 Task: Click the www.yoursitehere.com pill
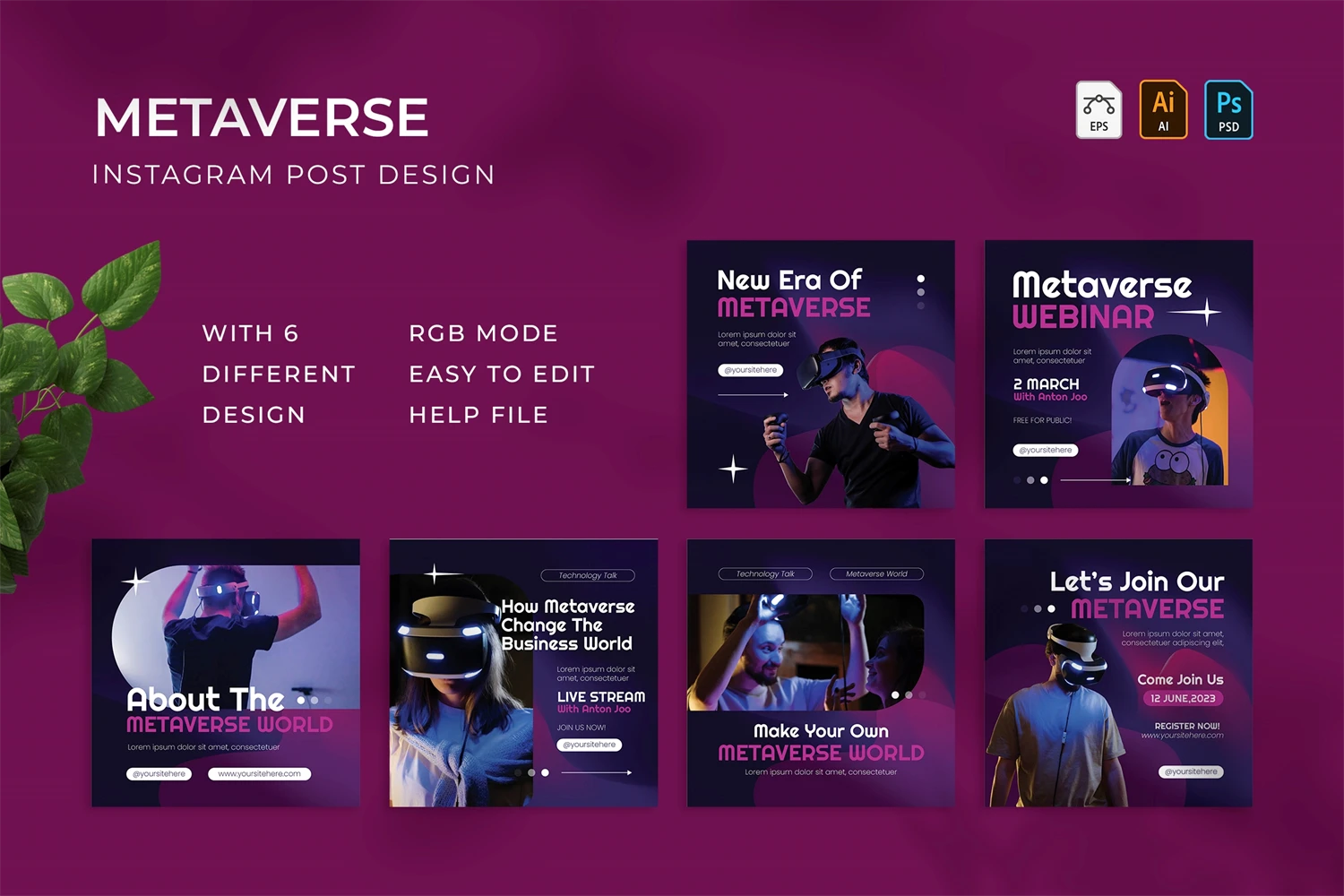click(259, 773)
